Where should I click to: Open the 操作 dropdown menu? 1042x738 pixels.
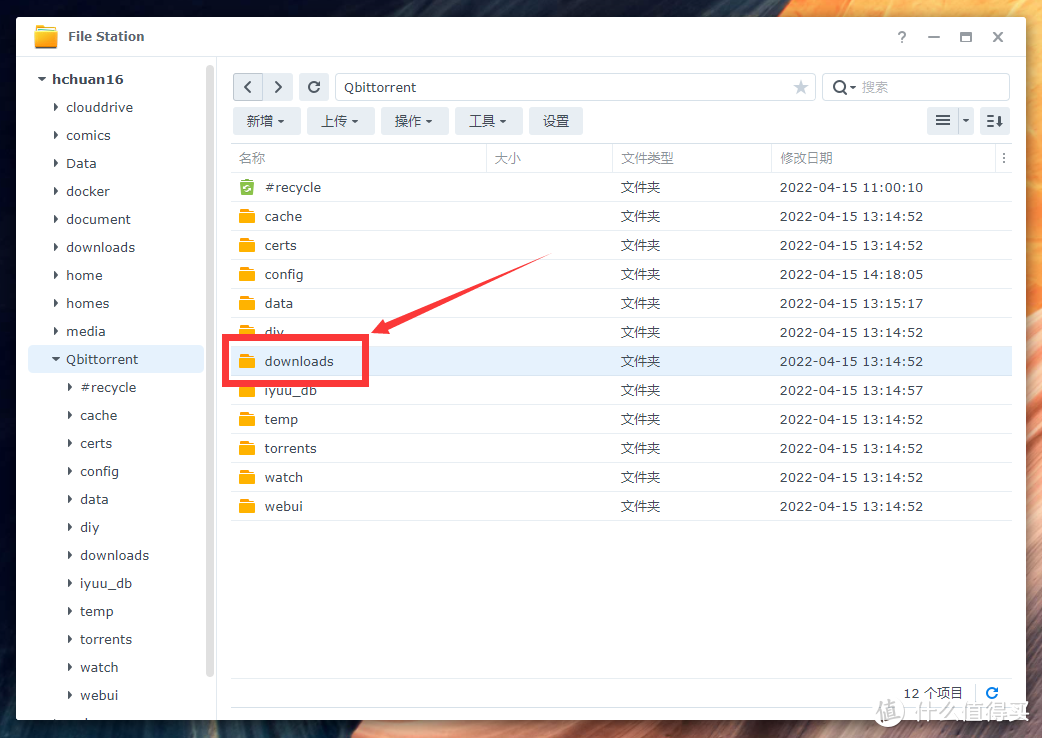[414, 121]
